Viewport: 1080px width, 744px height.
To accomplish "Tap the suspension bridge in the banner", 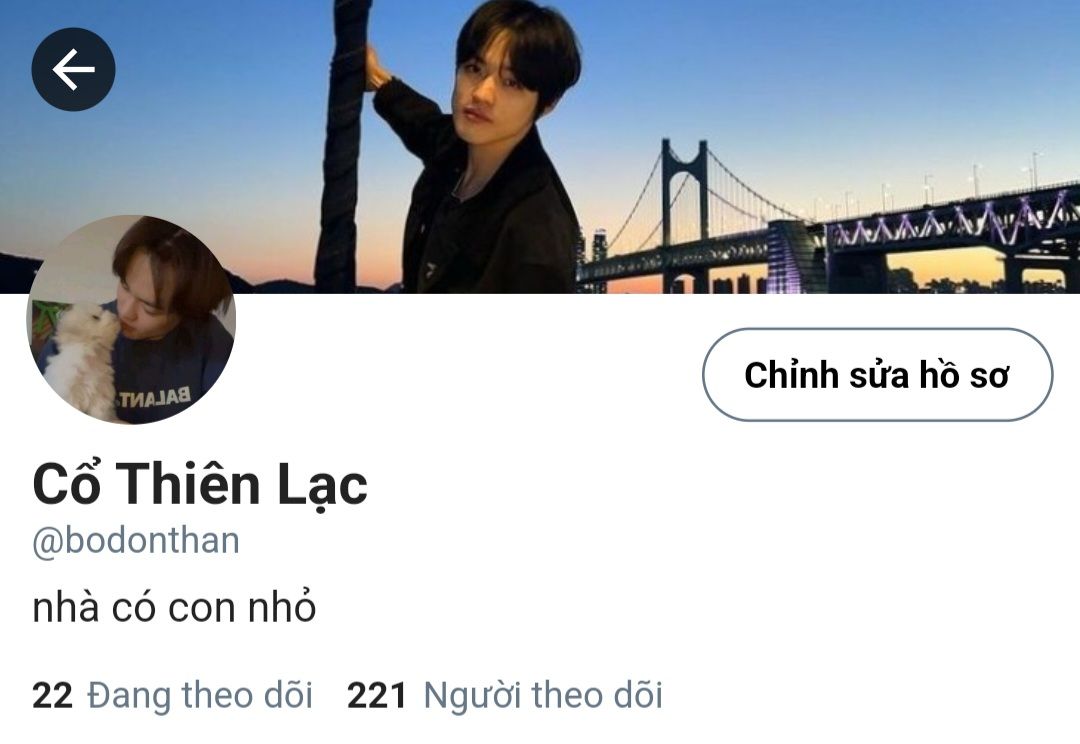I will tap(827, 220).
